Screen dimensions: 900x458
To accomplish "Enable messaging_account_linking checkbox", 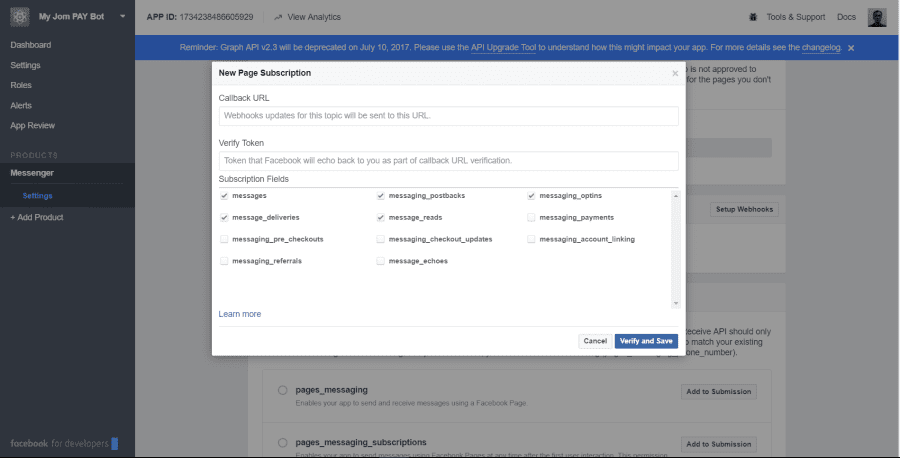I will 531,239.
